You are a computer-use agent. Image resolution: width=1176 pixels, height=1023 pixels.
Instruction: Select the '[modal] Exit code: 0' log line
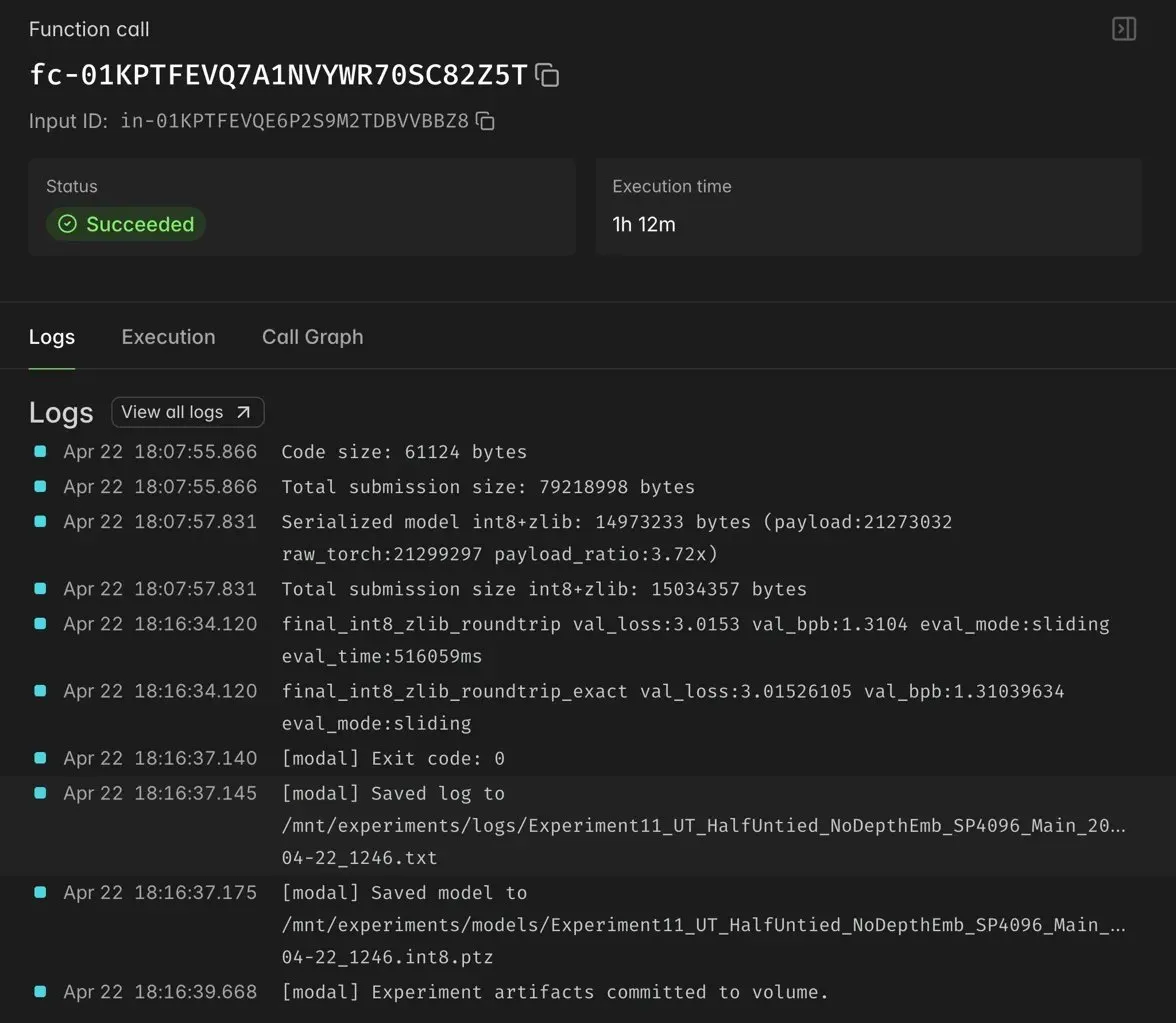click(588, 758)
